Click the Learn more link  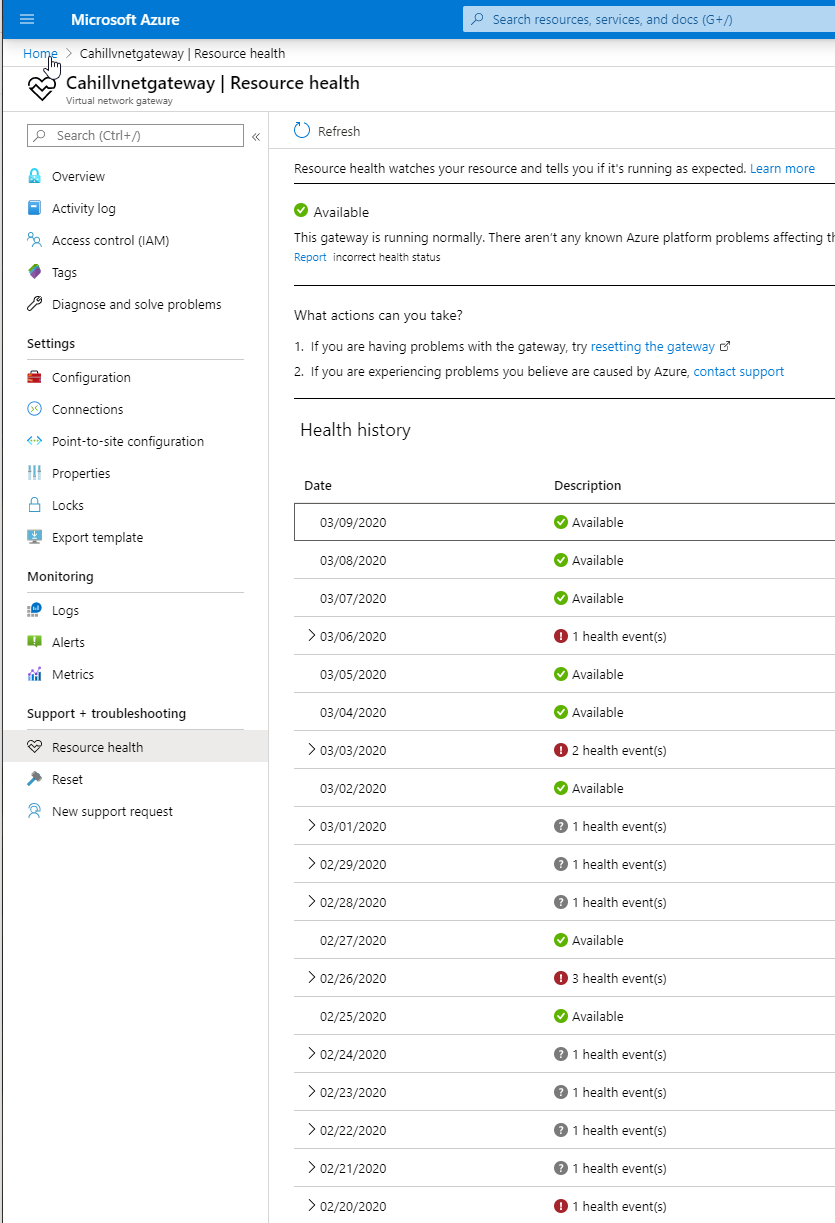click(x=782, y=169)
